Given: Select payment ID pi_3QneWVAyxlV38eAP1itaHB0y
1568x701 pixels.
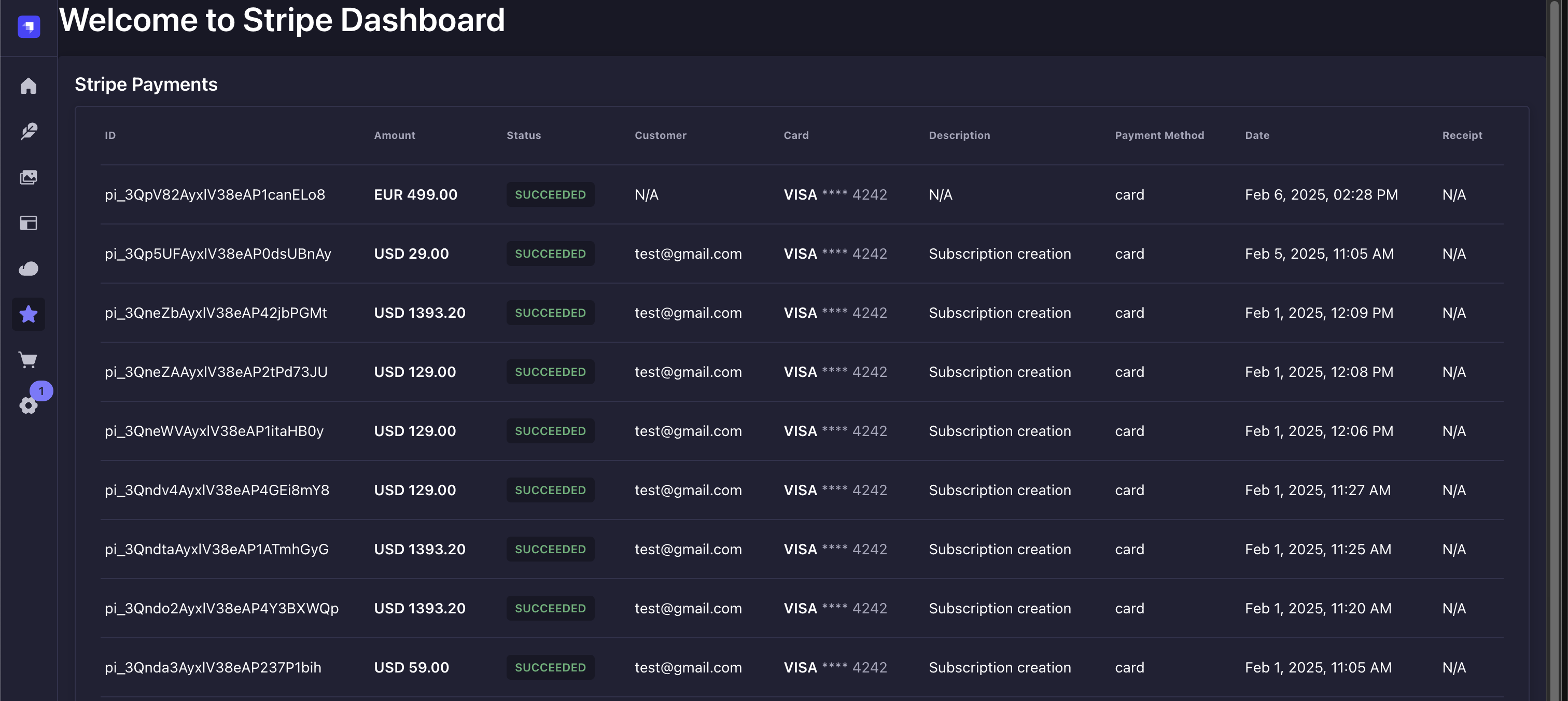Looking at the screenshot, I should point(214,431).
